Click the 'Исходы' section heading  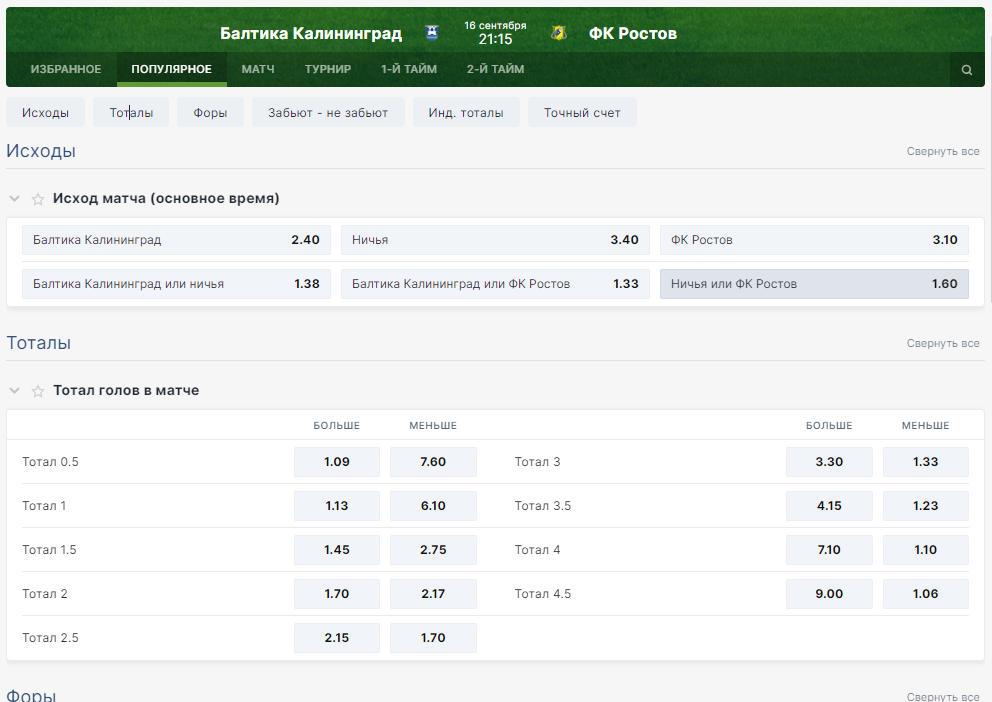pyautogui.click(x=41, y=151)
